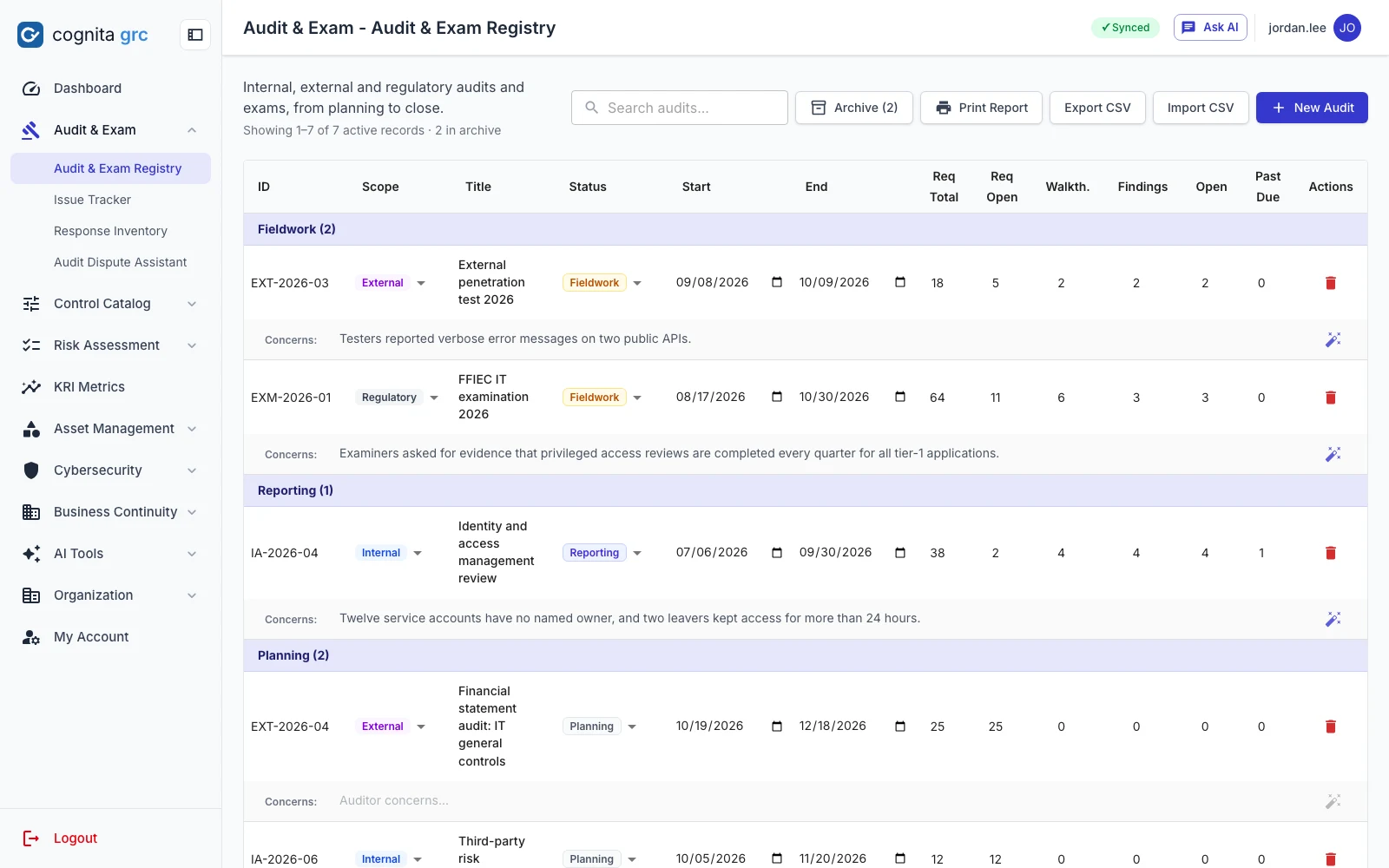Focus the Search audits input field
Screen dimensions: 1389x868
[x=680, y=108]
